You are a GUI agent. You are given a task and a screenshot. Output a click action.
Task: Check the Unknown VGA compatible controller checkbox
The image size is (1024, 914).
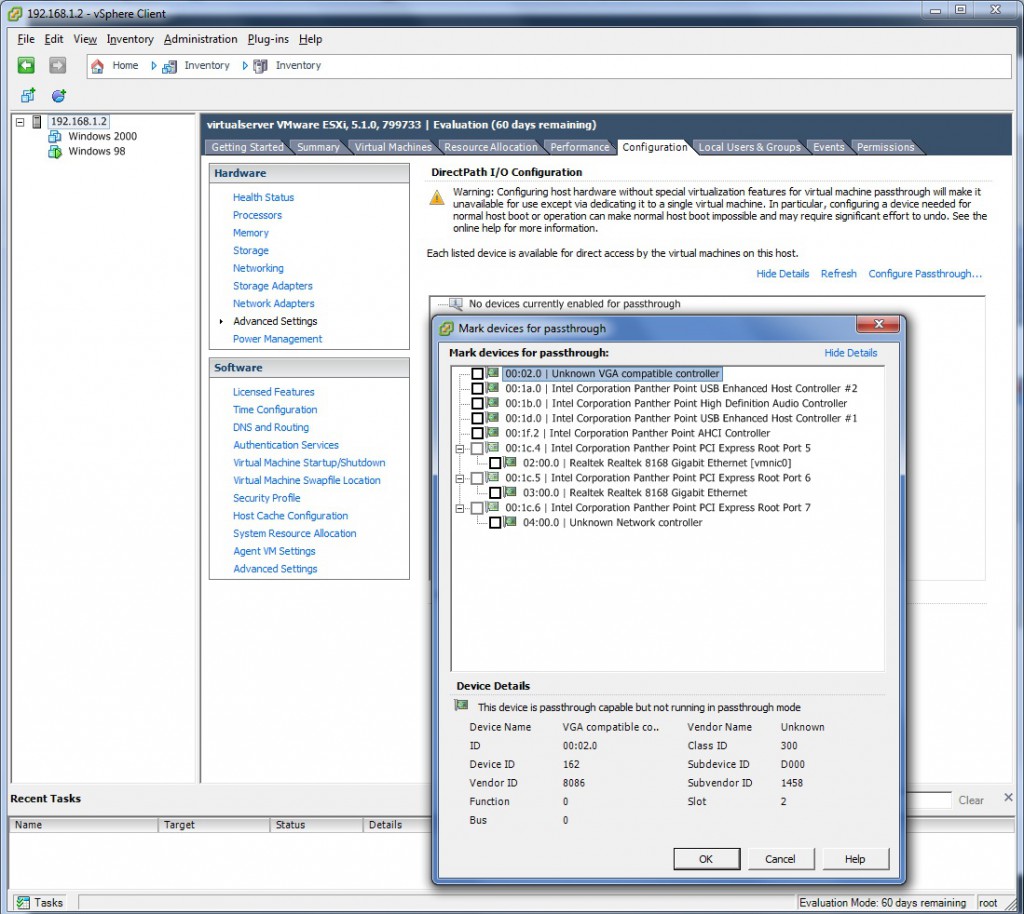[x=477, y=372]
